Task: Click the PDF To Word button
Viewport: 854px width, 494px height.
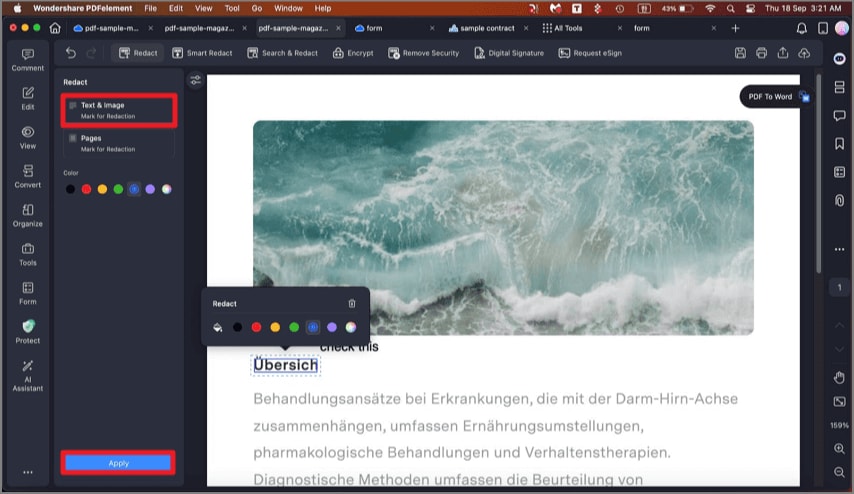Action: [x=776, y=96]
